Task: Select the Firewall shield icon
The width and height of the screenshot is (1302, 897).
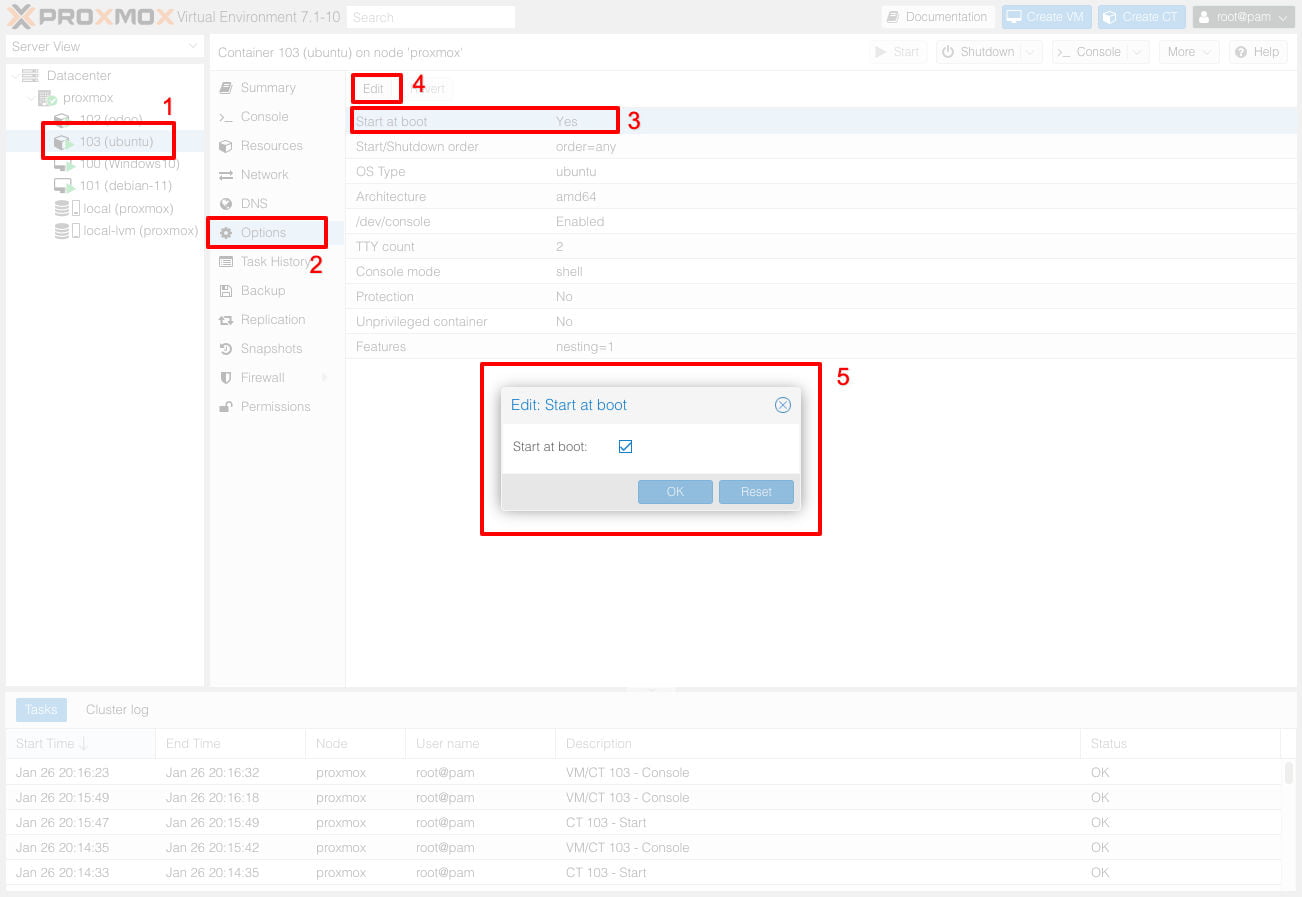Action: coord(226,378)
